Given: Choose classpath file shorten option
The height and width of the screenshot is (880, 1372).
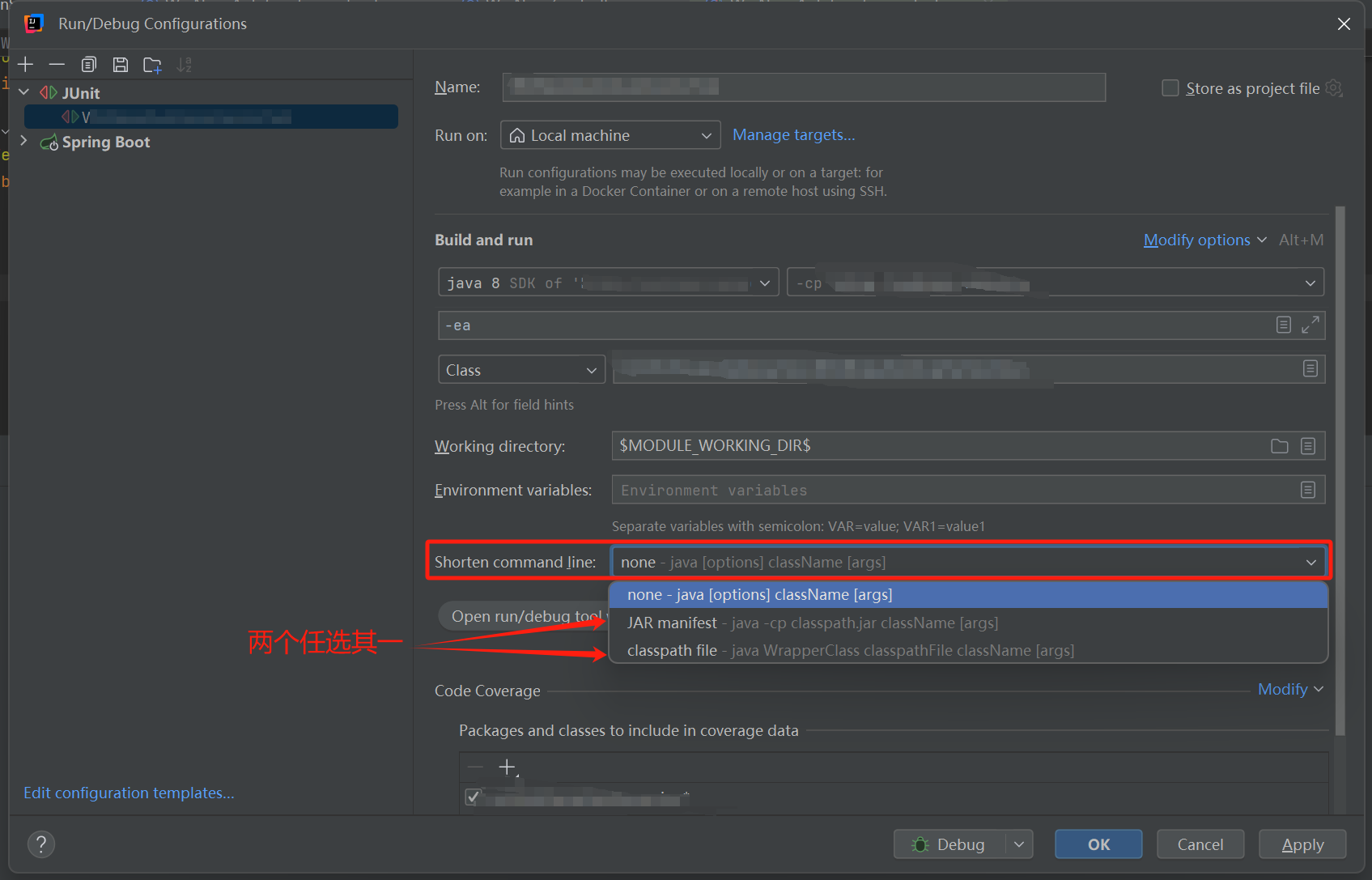Looking at the screenshot, I should tap(968, 650).
